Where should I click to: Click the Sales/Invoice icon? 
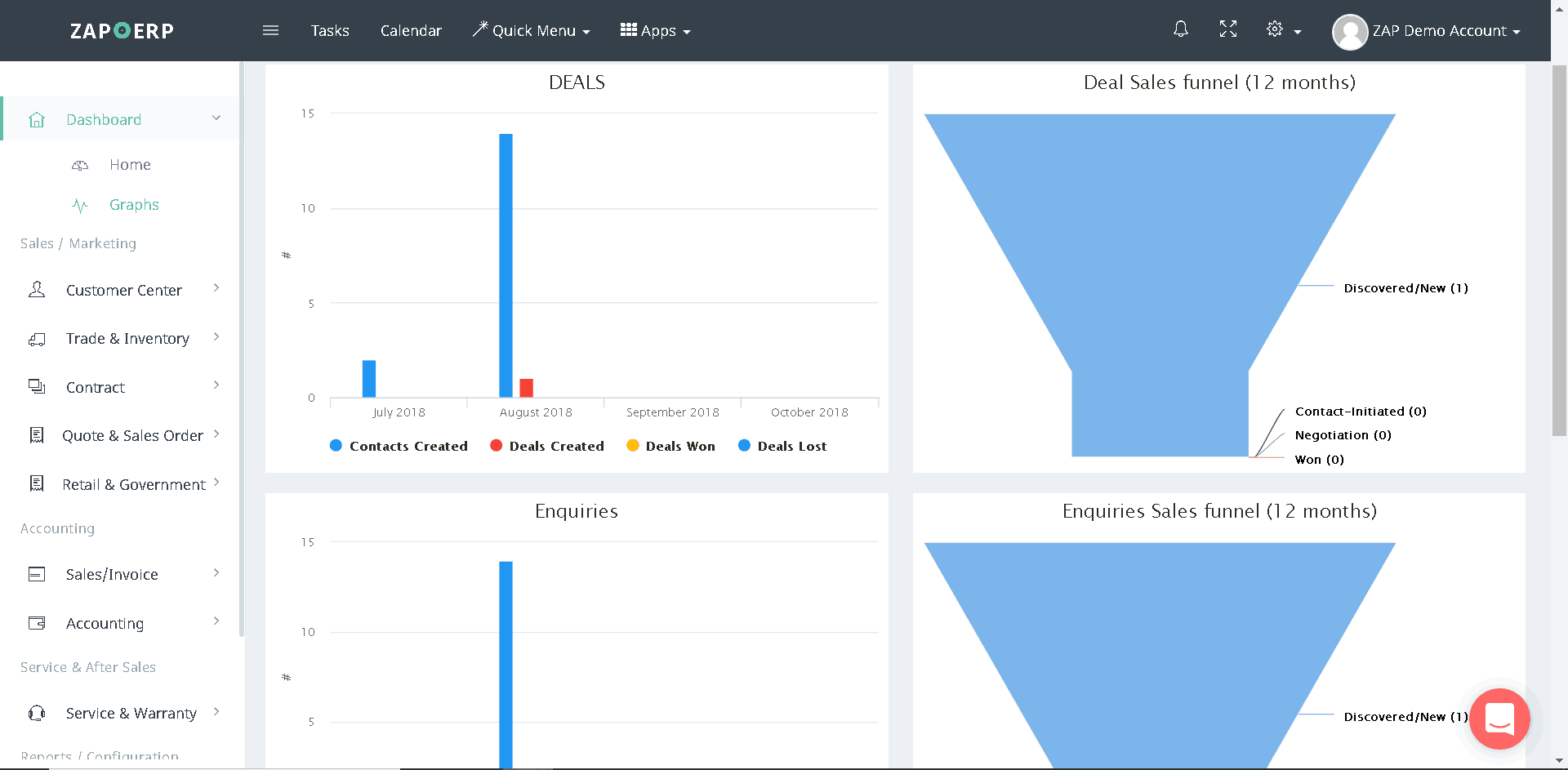point(37,574)
